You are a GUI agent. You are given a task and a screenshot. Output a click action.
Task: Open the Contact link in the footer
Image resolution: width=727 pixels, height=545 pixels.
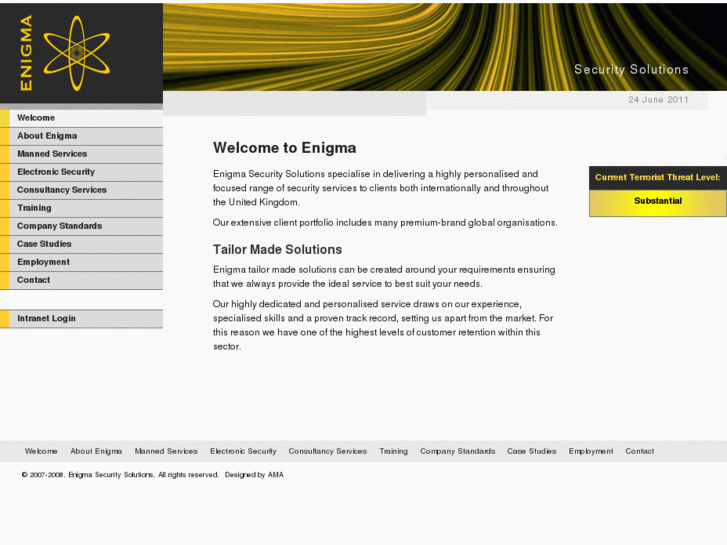639,451
